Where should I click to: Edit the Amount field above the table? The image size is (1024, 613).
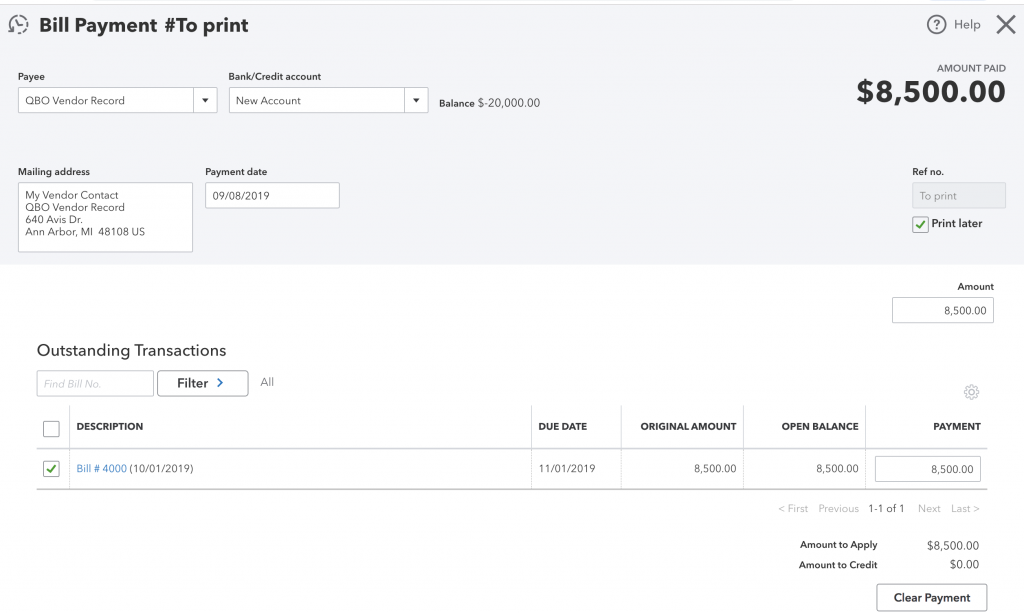point(943,311)
